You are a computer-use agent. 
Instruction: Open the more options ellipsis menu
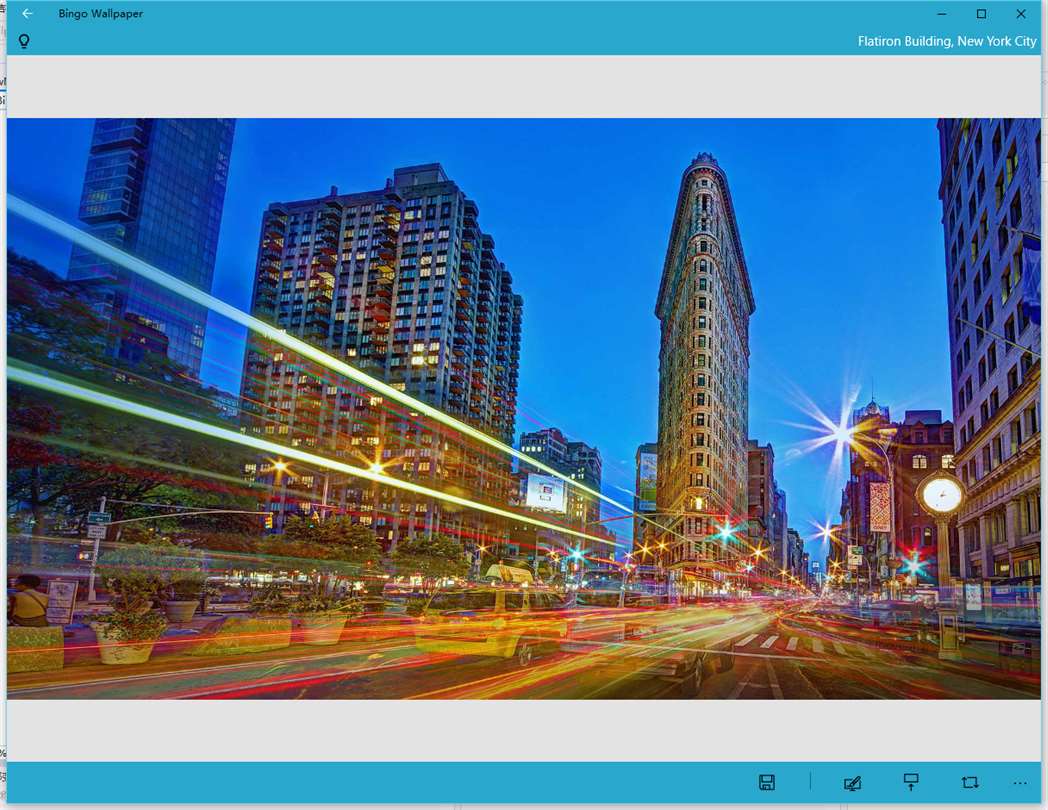(1020, 783)
